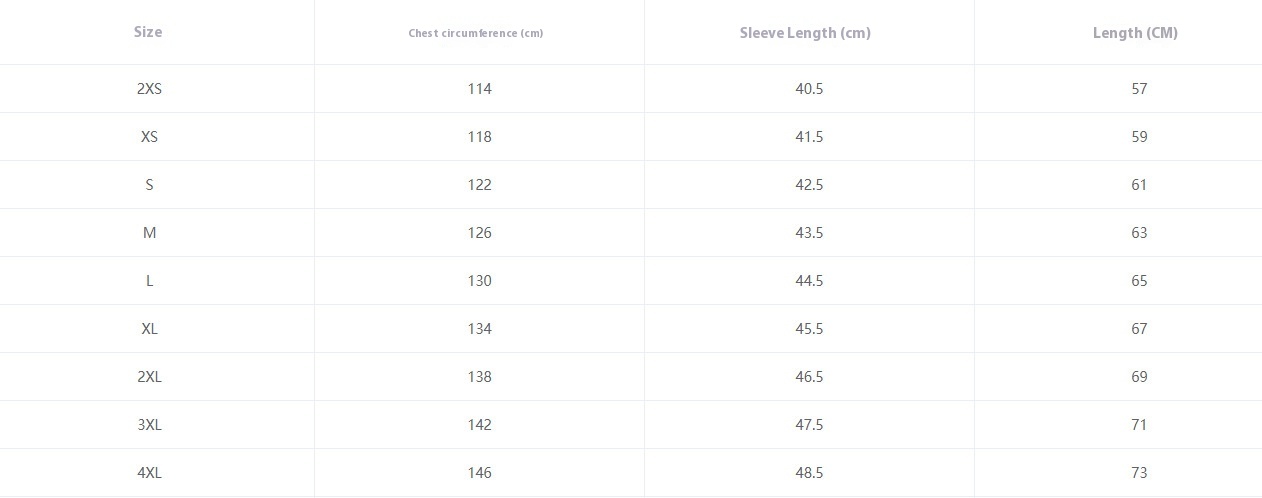This screenshot has height=498, width=1262.
Task: Click sleeve length value 44.5
Action: [809, 281]
